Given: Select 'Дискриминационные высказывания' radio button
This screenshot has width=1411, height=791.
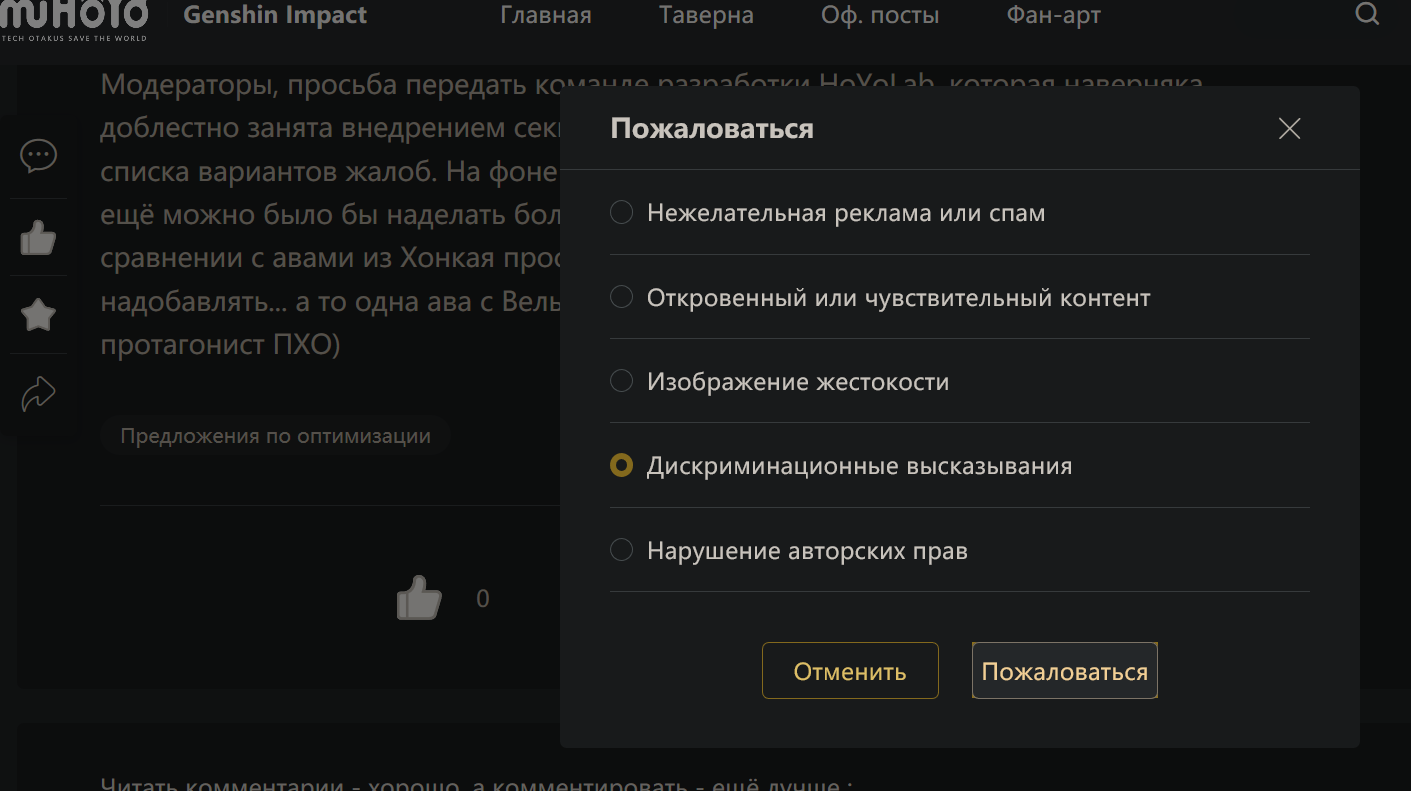Looking at the screenshot, I should (622, 466).
